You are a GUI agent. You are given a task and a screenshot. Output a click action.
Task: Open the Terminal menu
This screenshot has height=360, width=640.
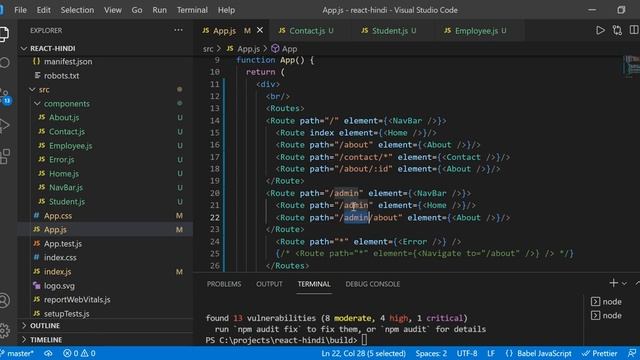pos(192,10)
